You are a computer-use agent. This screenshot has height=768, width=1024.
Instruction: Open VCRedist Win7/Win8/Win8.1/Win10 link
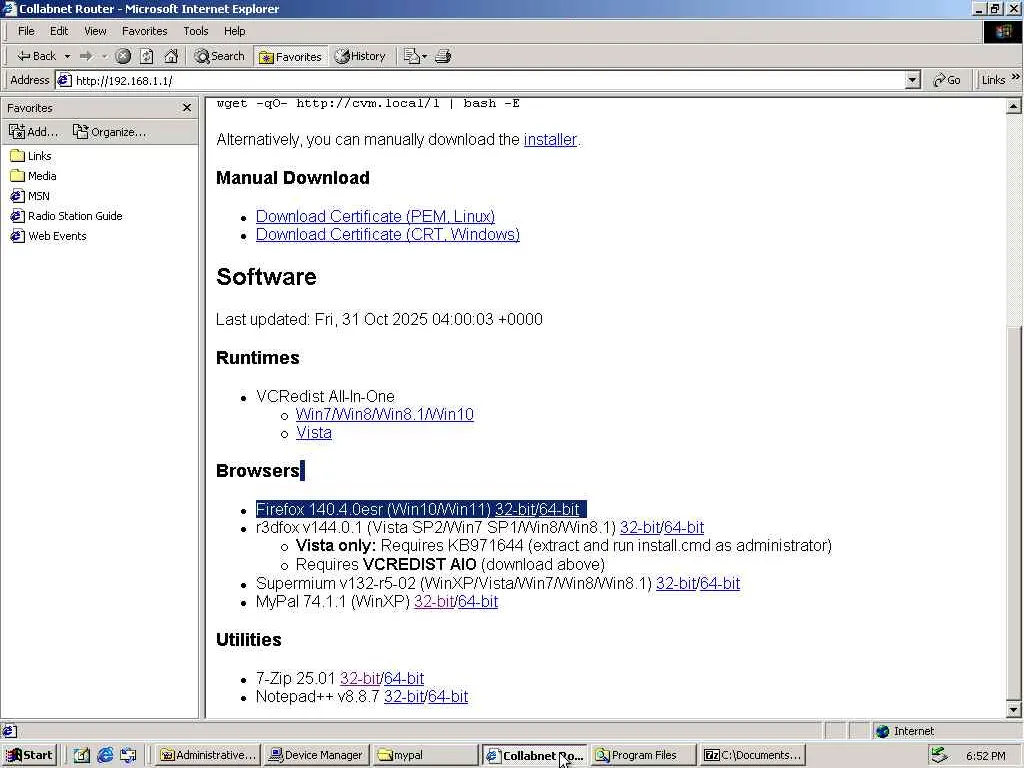(x=385, y=415)
